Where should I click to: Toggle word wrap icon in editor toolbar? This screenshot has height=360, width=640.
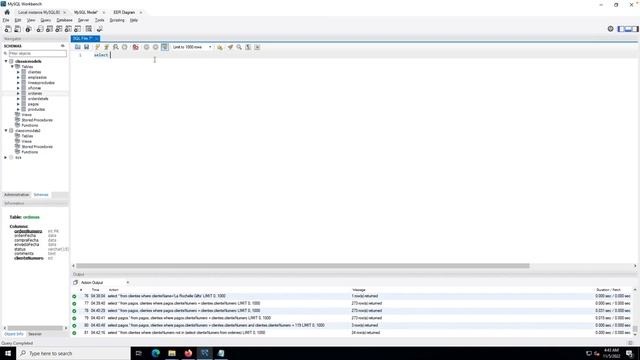pos(257,47)
